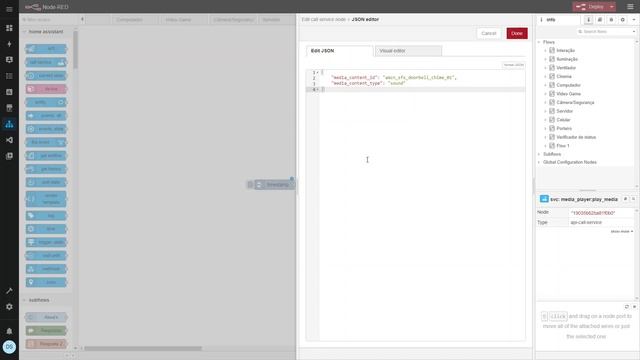Select the Node-RED sitemap sidebar icon
This screenshot has height=360, width=640.
tap(9, 124)
